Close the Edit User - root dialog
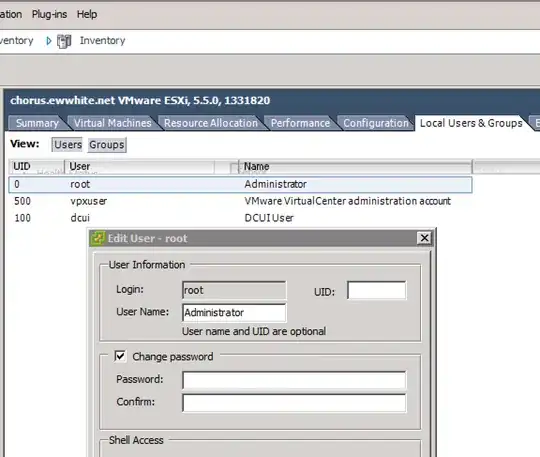 point(424,238)
